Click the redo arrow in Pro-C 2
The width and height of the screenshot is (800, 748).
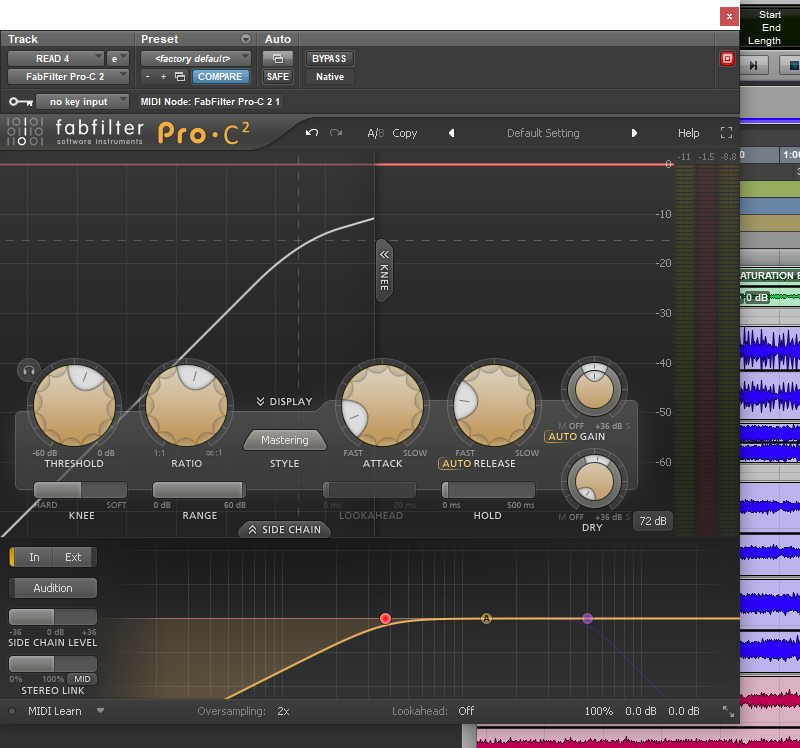click(x=336, y=133)
